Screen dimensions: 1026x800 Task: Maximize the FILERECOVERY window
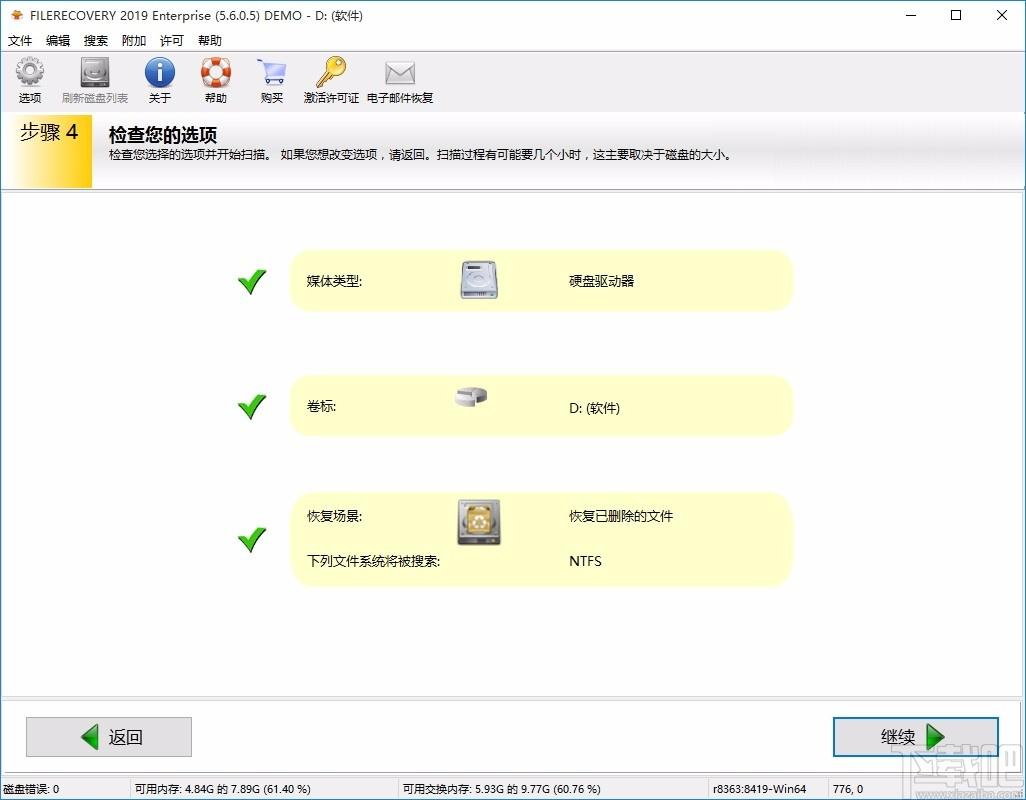(956, 15)
